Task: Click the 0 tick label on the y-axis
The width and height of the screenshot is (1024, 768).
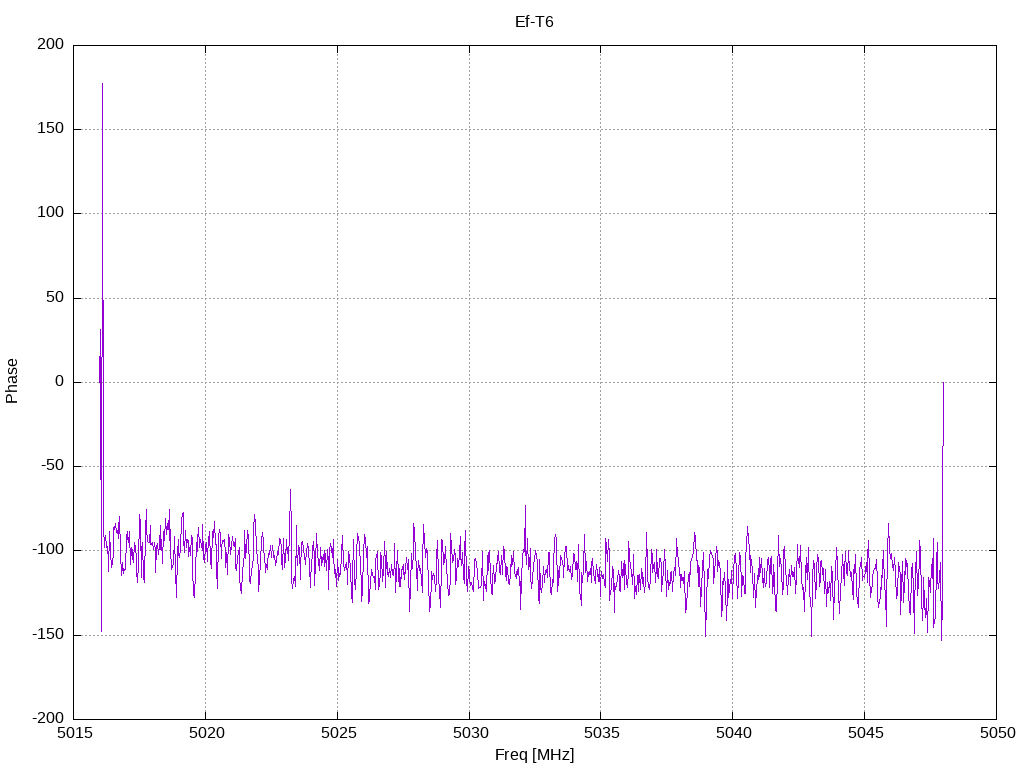Action: (x=60, y=382)
